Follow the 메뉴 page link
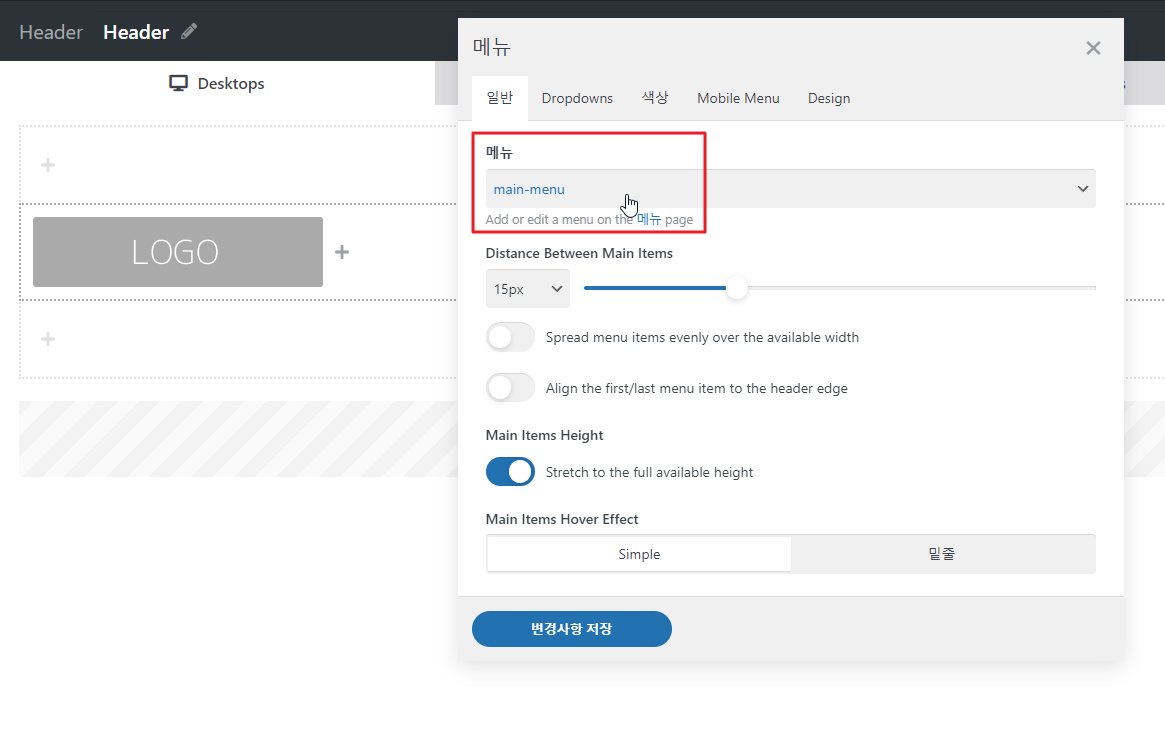The image size is (1165, 737). click(649, 219)
